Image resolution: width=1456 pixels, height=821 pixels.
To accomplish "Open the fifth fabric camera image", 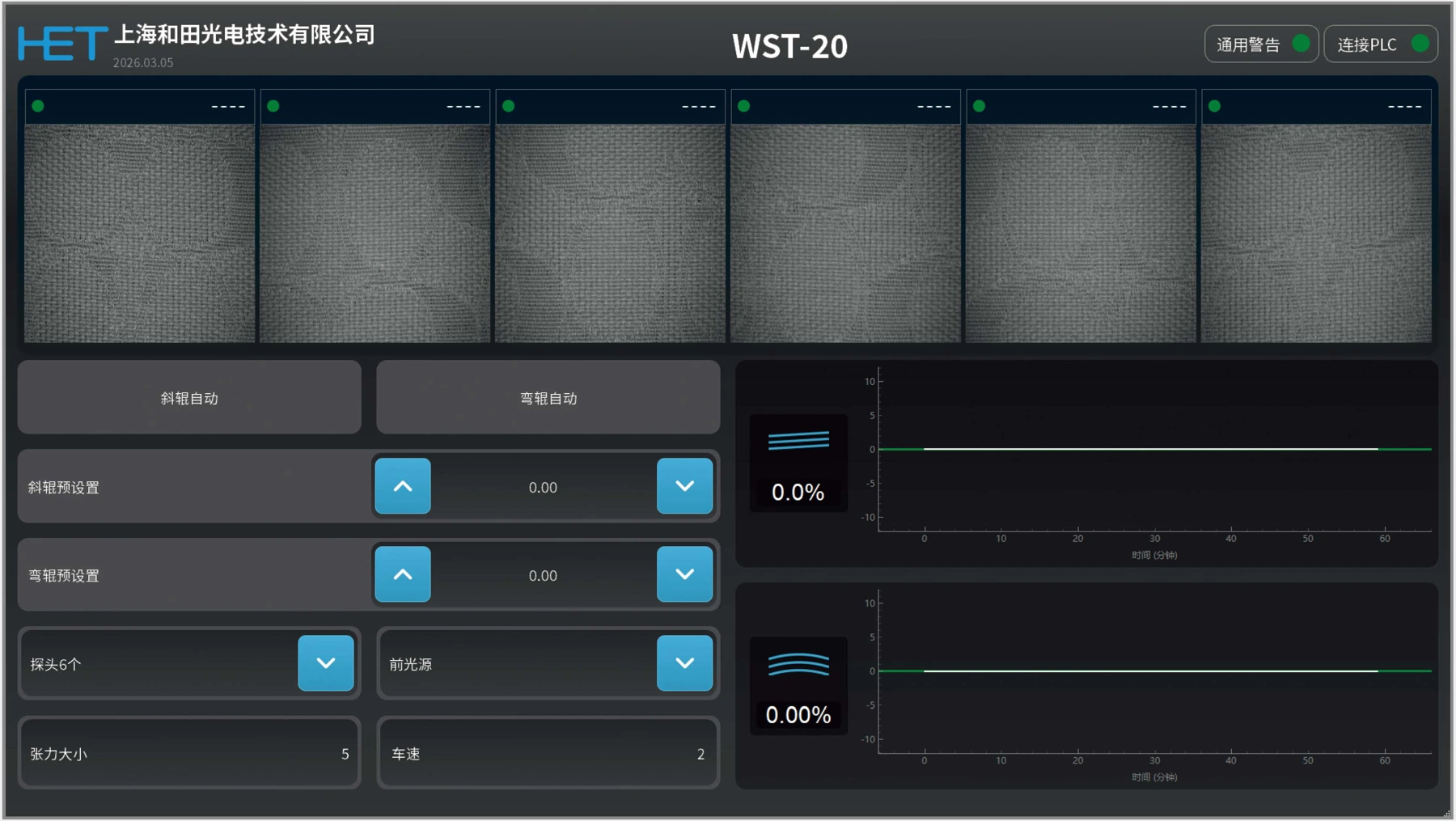I will (x=1081, y=233).
